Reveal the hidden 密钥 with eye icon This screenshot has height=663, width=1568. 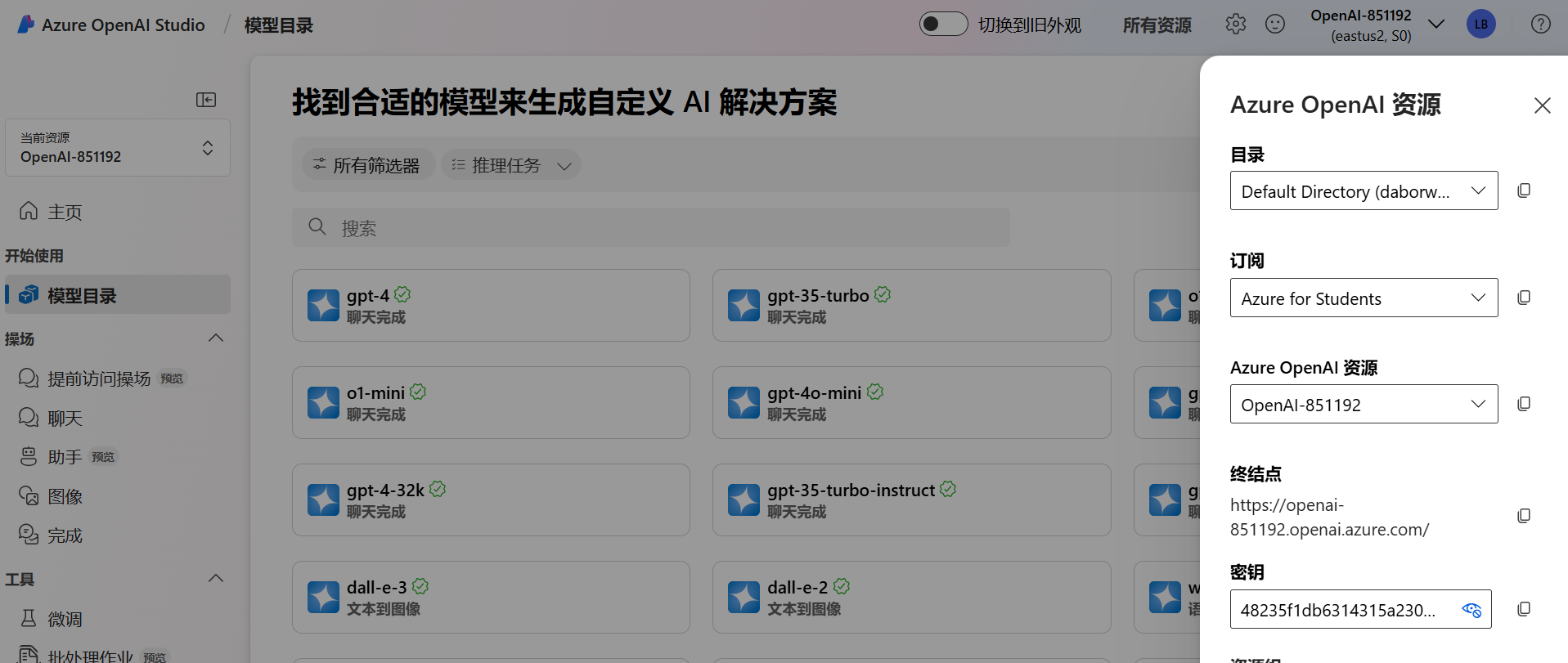pos(1471,610)
